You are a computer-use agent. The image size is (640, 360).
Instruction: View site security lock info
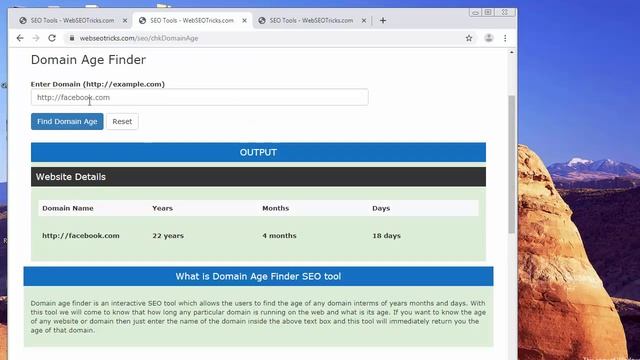pyautogui.click(x=72, y=38)
